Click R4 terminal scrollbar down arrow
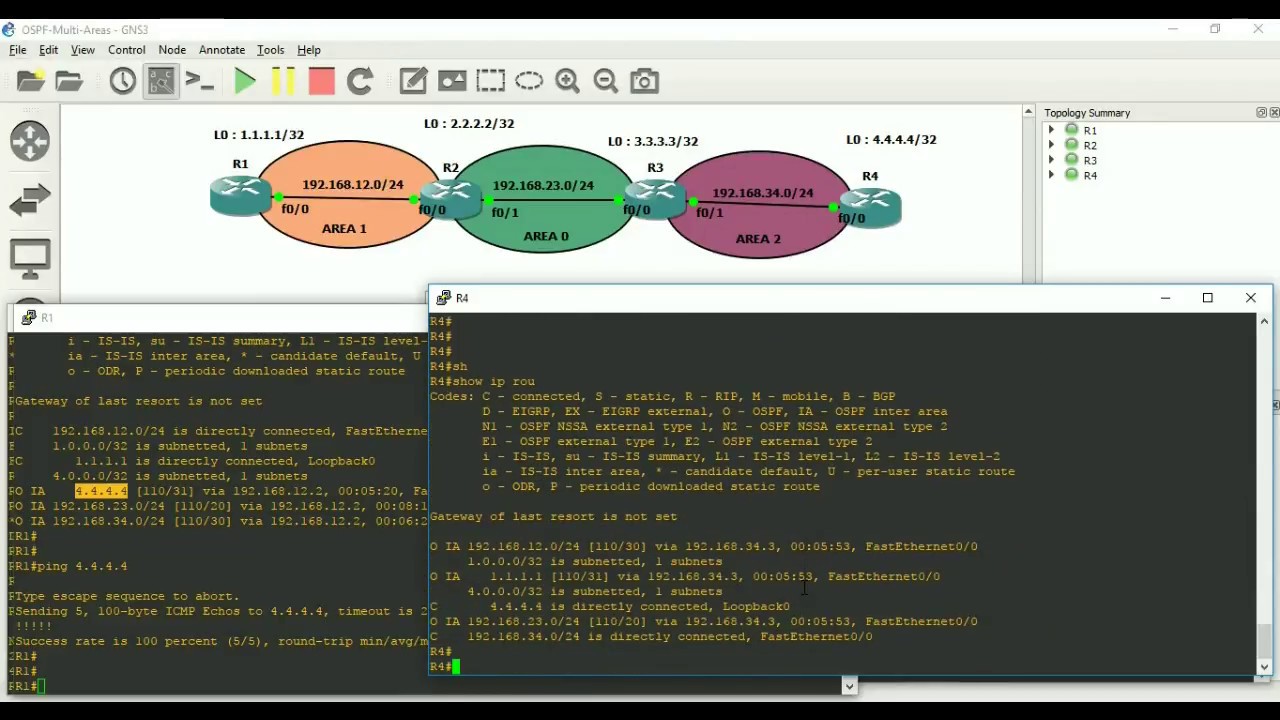 (x=1264, y=667)
